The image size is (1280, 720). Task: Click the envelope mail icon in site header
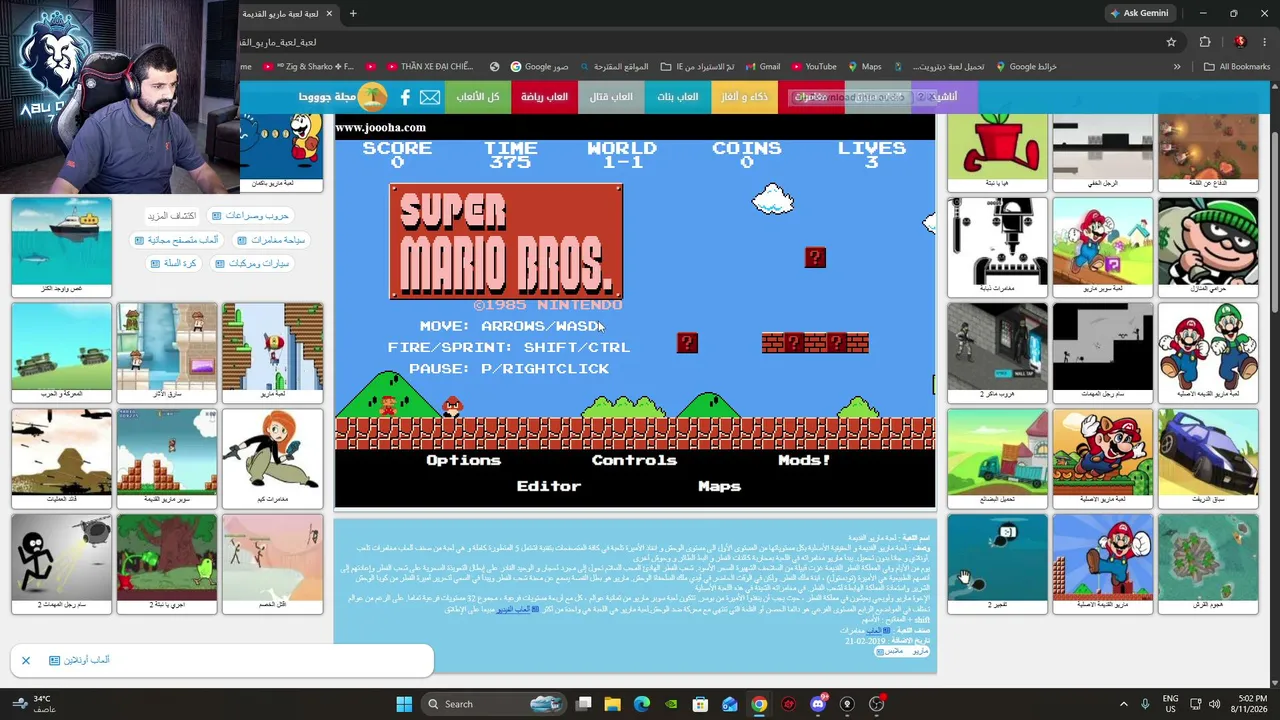pyautogui.click(x=430, y=97)
